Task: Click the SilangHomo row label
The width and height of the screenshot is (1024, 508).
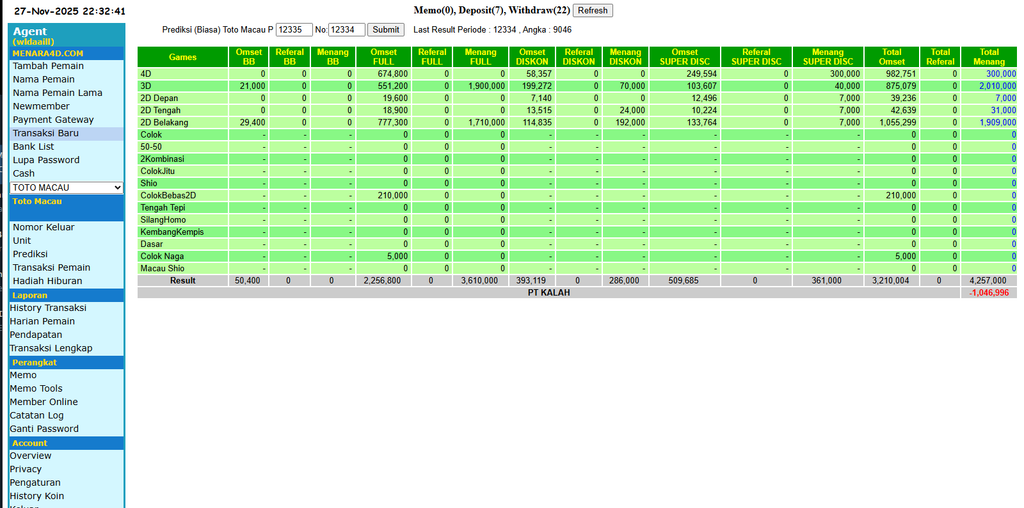Action: tap(163, 219)
